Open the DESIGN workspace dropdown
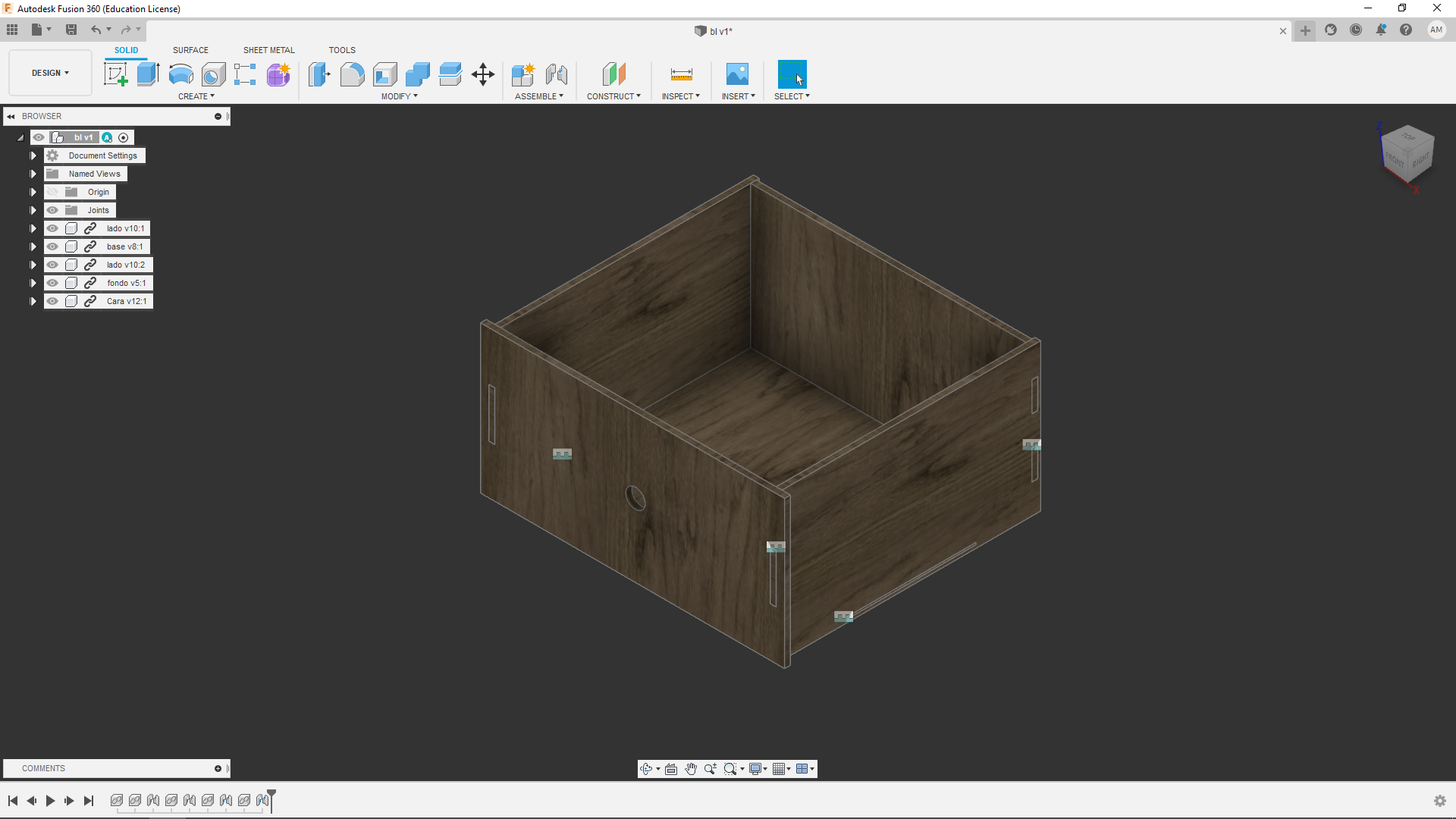 50,73
